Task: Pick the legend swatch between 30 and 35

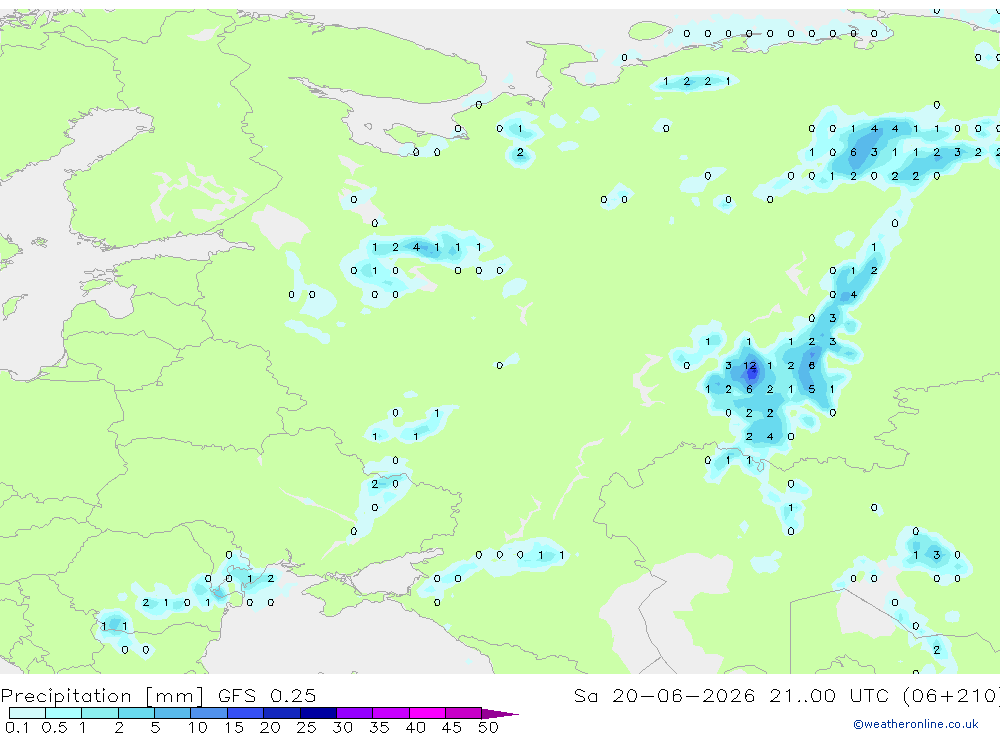Action: point(355,713)
